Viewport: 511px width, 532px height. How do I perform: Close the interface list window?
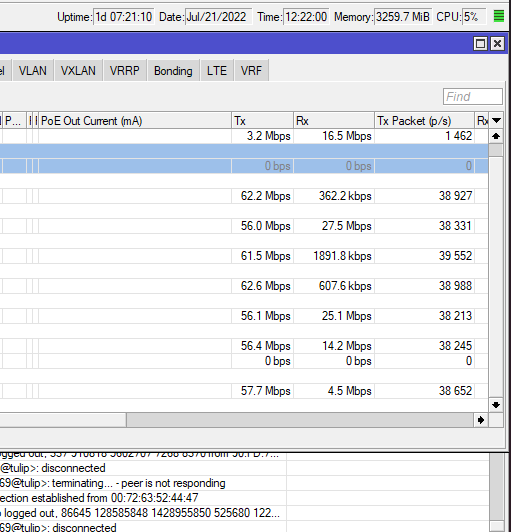[497, 44]
